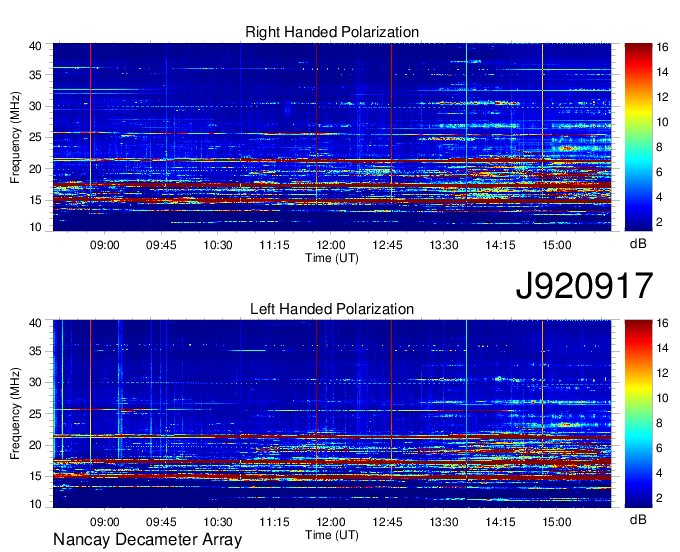Screen dimensions: 680x552
Task: Click the 8 dB label on Right Handed colorbar
Action: 659,147
